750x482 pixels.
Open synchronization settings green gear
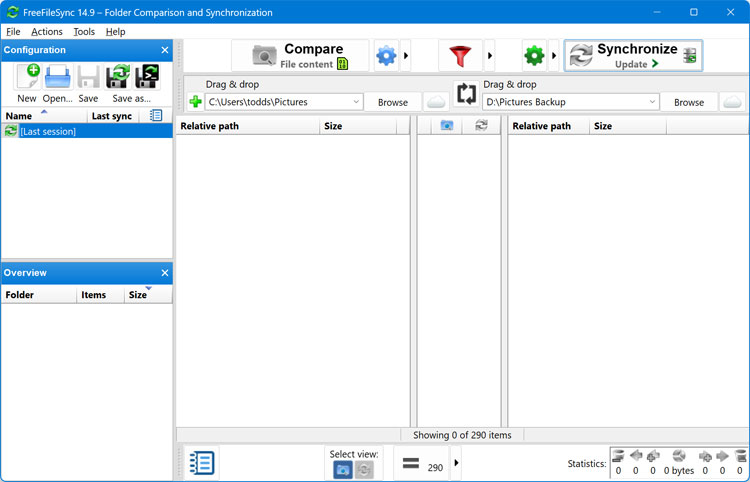pyautogui.click(x=534, y=55)
